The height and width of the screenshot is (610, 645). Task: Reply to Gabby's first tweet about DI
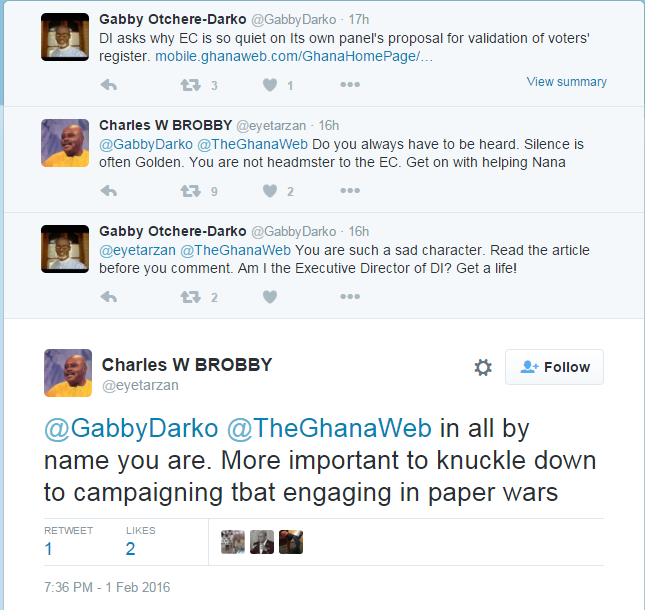click(110, 85)
